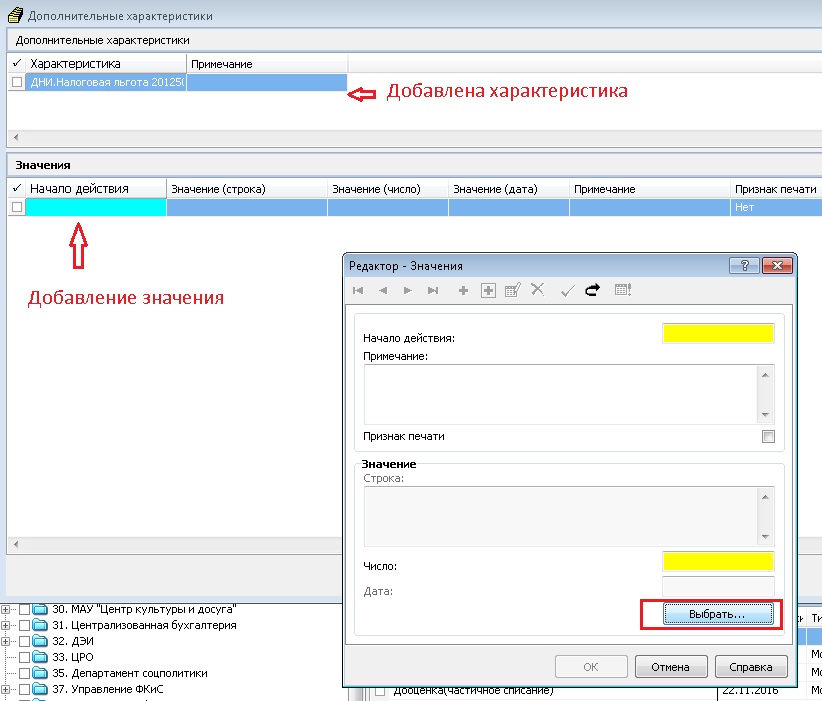Click the black undo arrow icon
Image resolution: width=822 pixels, height=701 pixels.
pyautogui.click(x=592, y=290)
